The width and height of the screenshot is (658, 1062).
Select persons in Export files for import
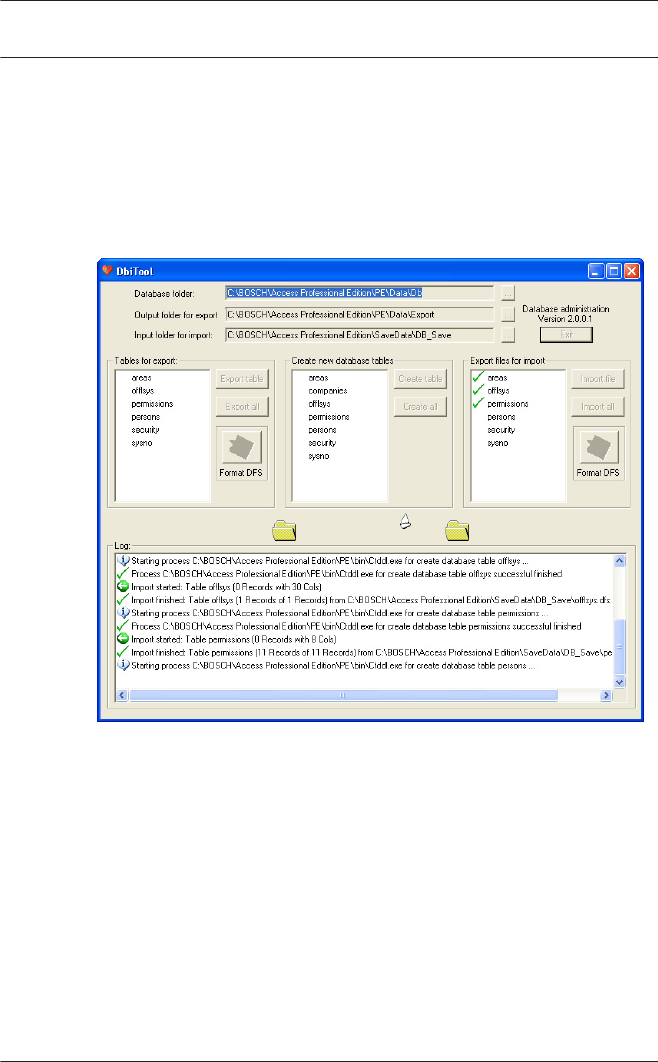pos(501,417)
